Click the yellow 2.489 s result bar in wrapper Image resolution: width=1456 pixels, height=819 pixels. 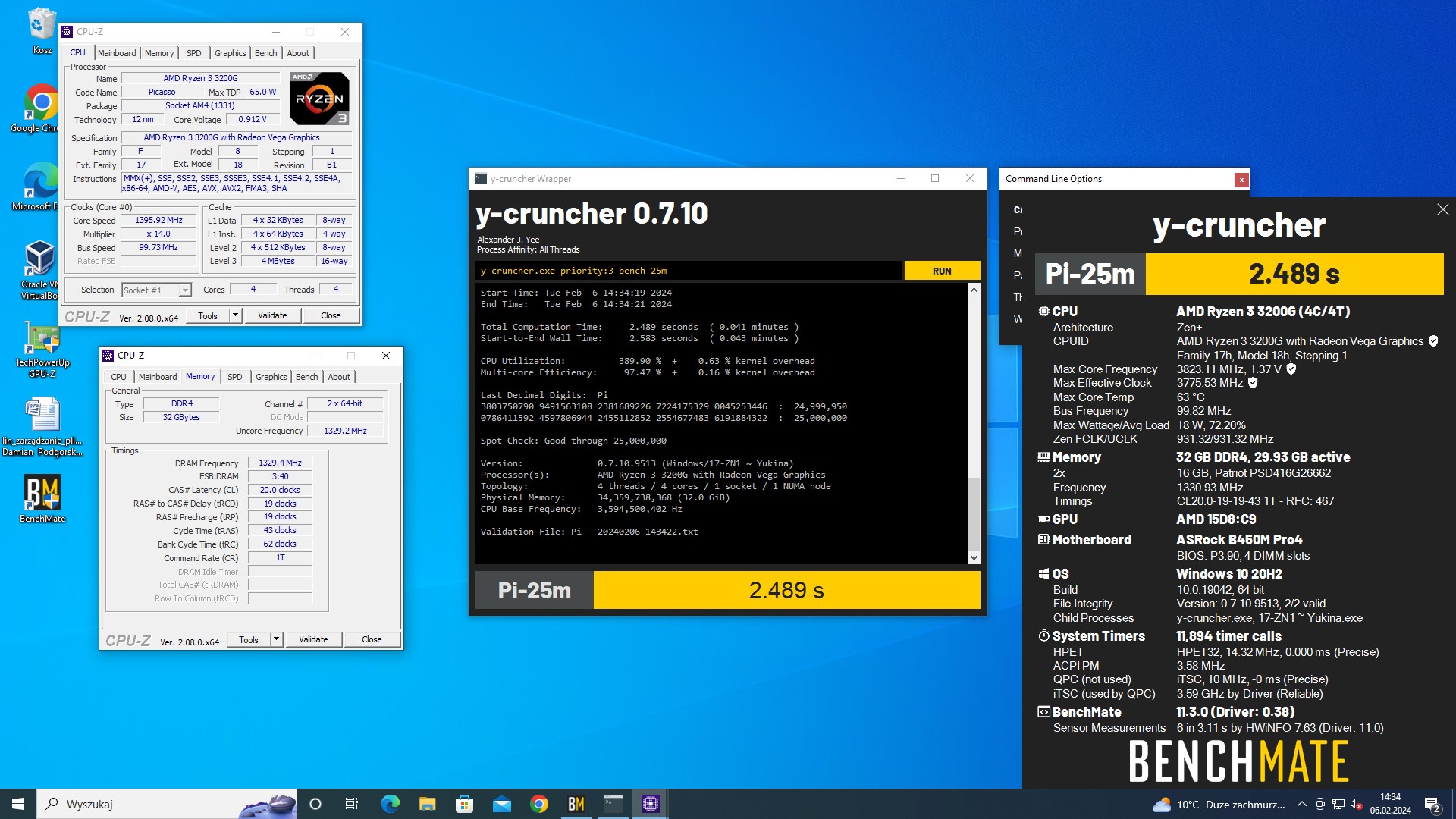786,590
